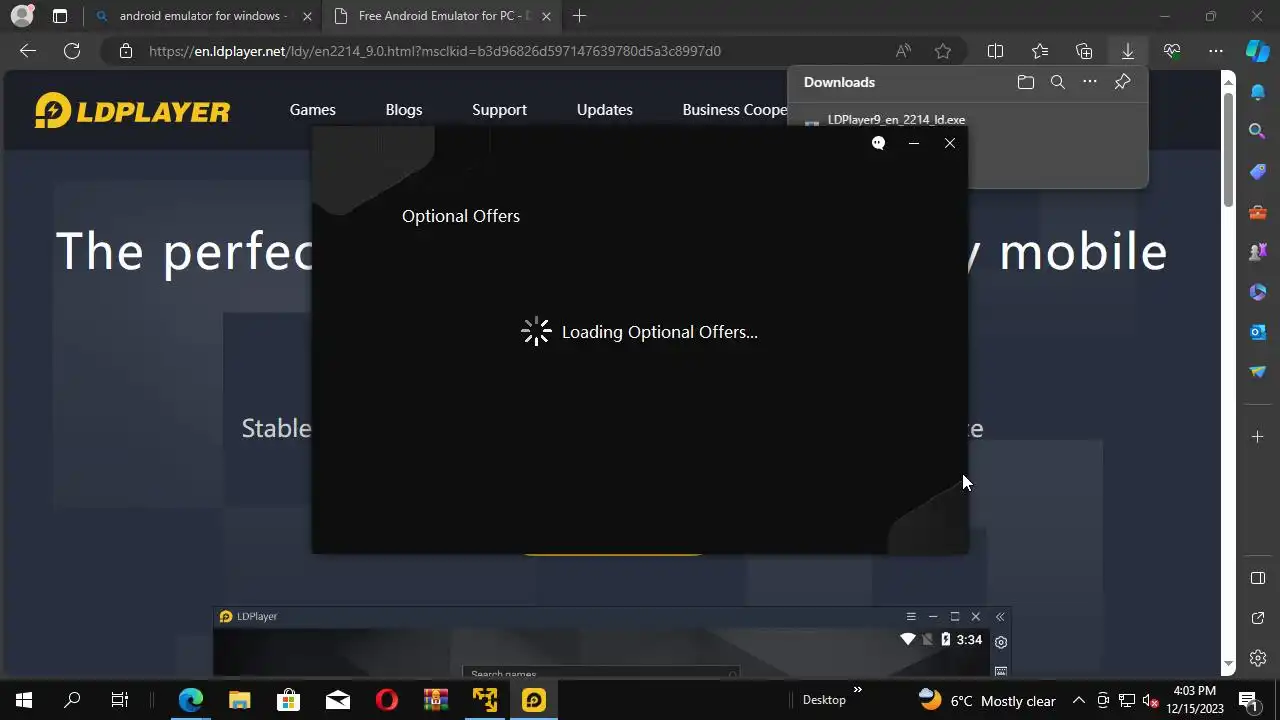Open the Blogs menu item
1280x720 pixels.
404,110
